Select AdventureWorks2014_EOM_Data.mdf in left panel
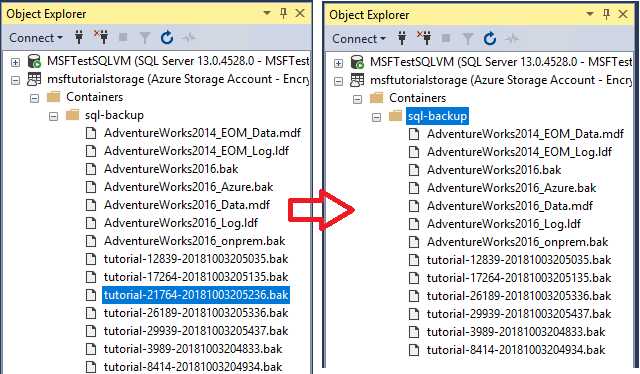Image resolution: width=640 pixels, height=374 pixels. (202, 133)
